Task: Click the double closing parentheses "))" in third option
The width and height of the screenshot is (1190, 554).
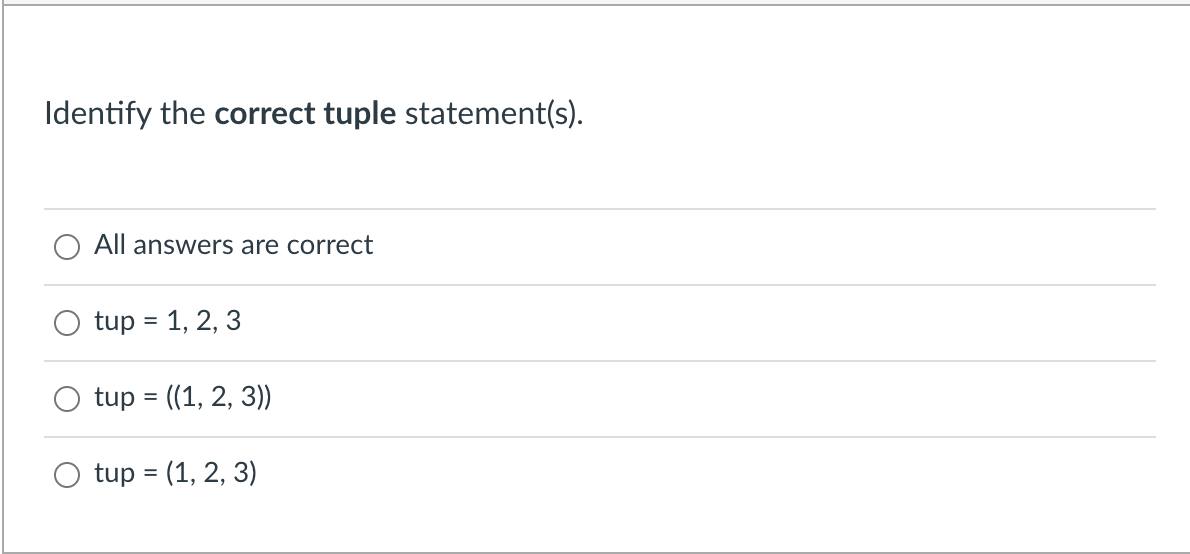Action: 263,397
